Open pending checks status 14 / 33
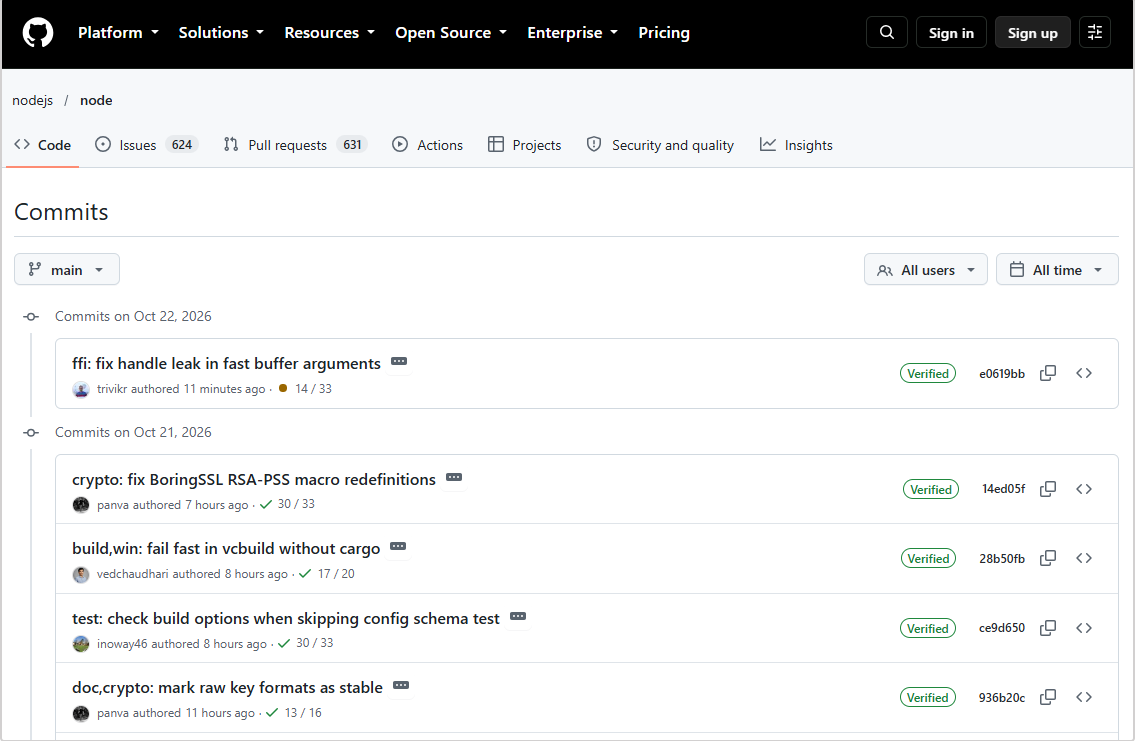The height and width of the screenshot is (741, 1135). (x=305, y=389)
